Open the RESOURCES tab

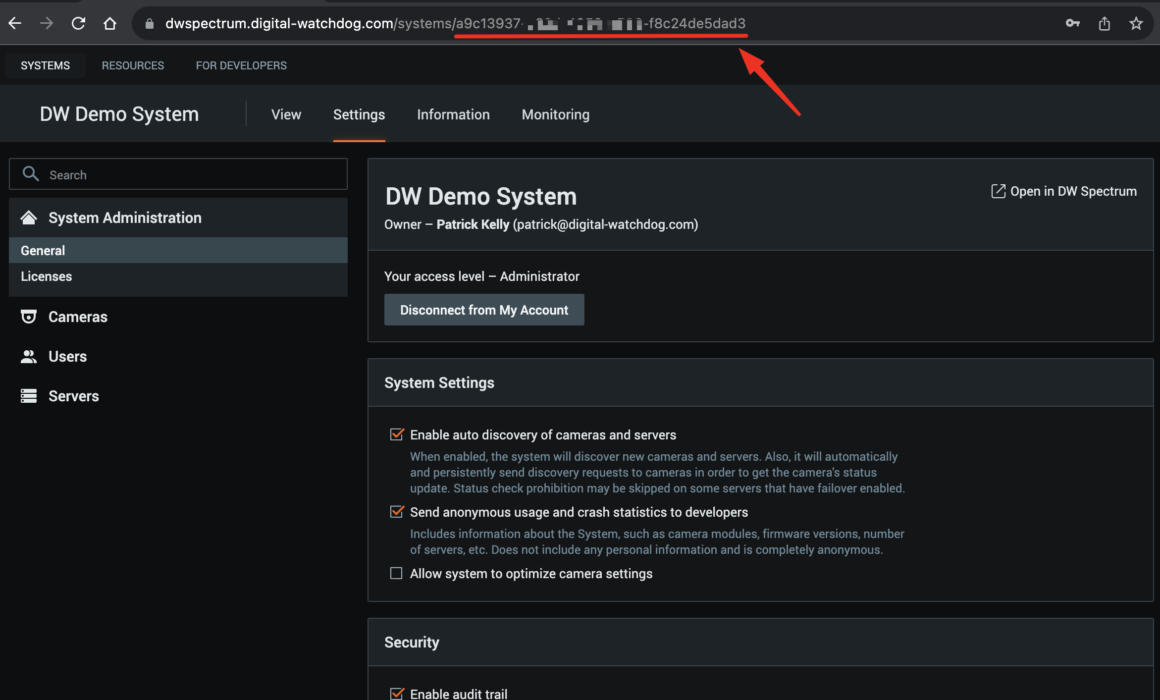point(133,65)
